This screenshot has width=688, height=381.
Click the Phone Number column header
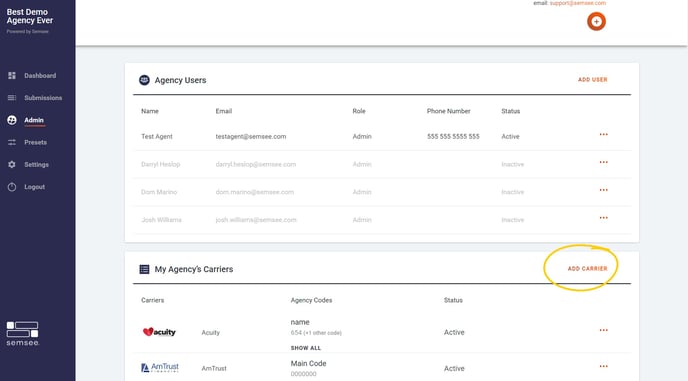pyautogui.click(x=448, y=111)
